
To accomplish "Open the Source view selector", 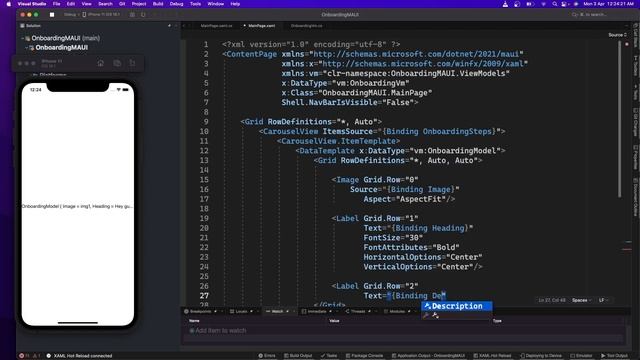I will [x=617, y=35].
